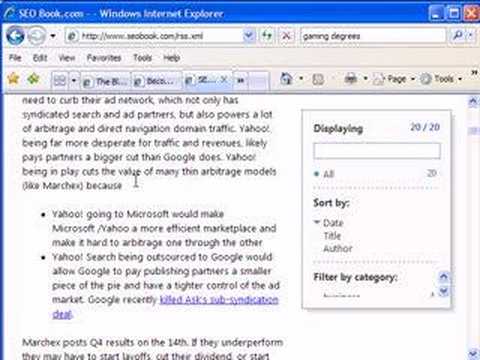Click the 'Sort by:' heading
The image size is (480, 360).
(331, 203)
